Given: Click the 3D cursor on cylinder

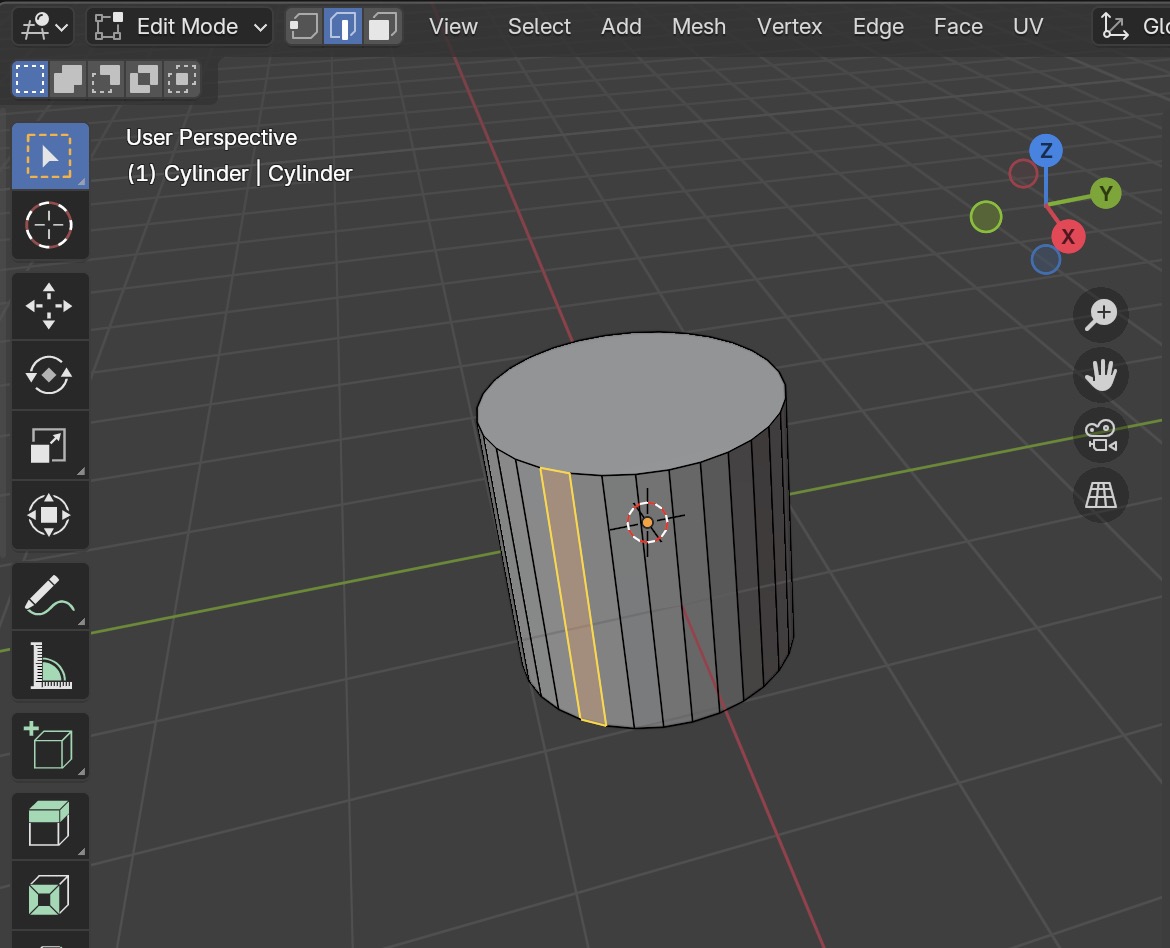Looking at the screenshot, I should click(647, 523).
